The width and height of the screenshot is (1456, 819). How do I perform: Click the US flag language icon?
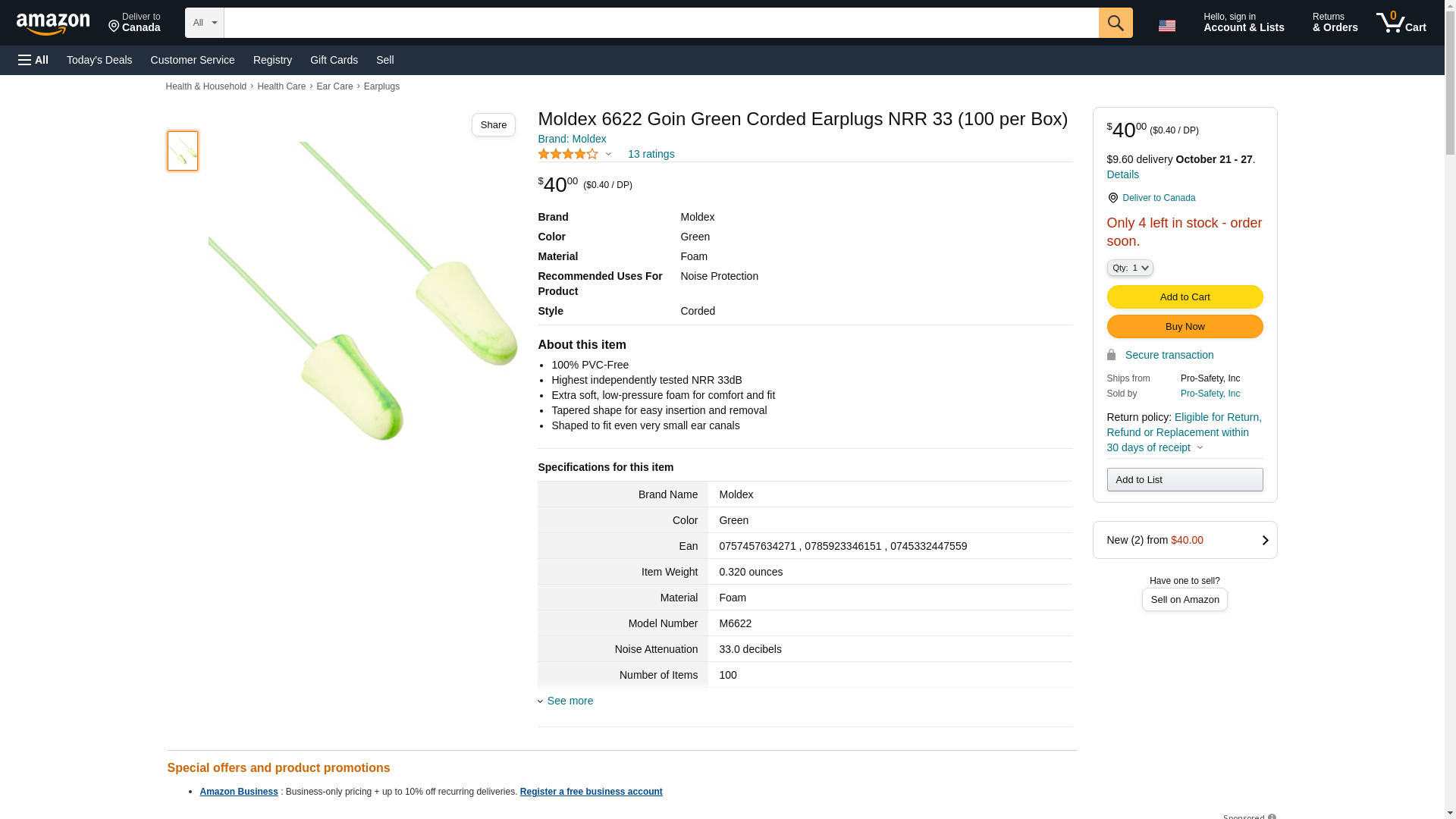pyautogui.click(x=1166, y=26)
